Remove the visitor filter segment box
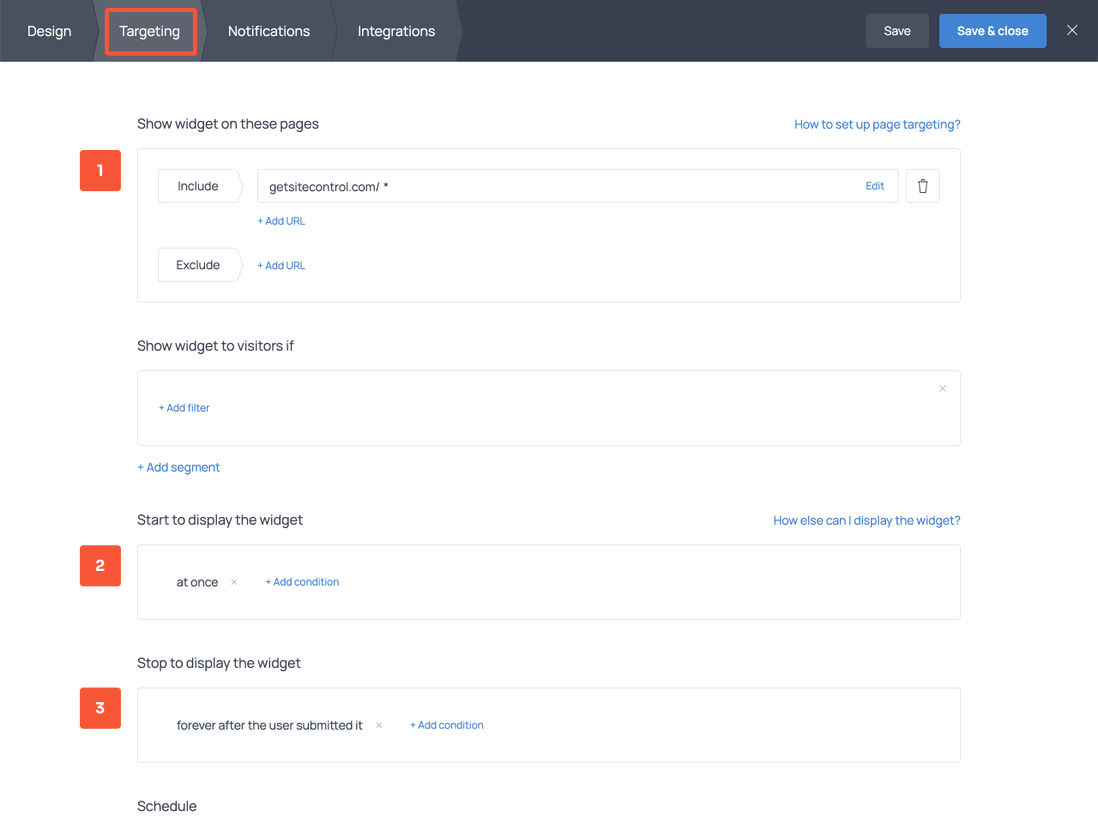Screen dimensions: 1098x823 tap(942, 389)
